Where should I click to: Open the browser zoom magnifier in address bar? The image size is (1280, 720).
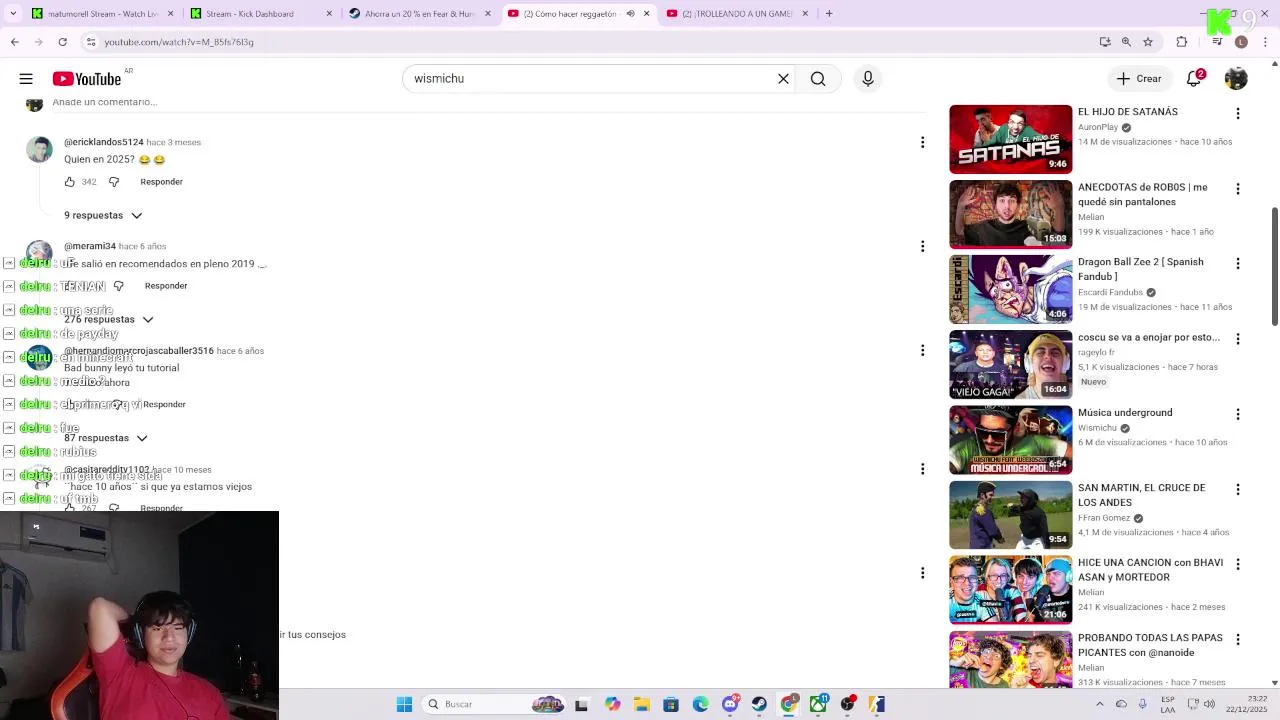(x=1126, y=42)
